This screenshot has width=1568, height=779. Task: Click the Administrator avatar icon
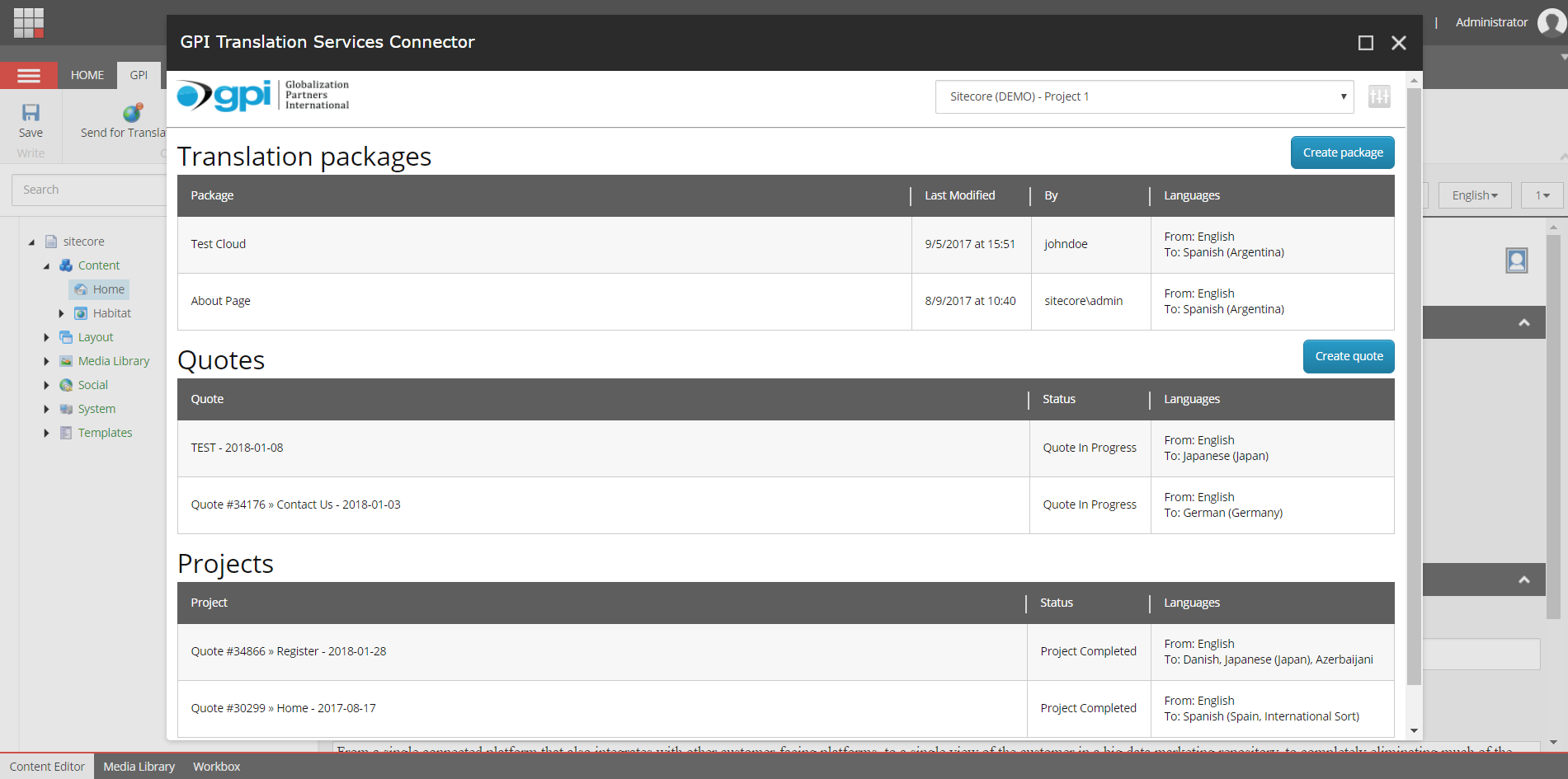[1552, 22]
